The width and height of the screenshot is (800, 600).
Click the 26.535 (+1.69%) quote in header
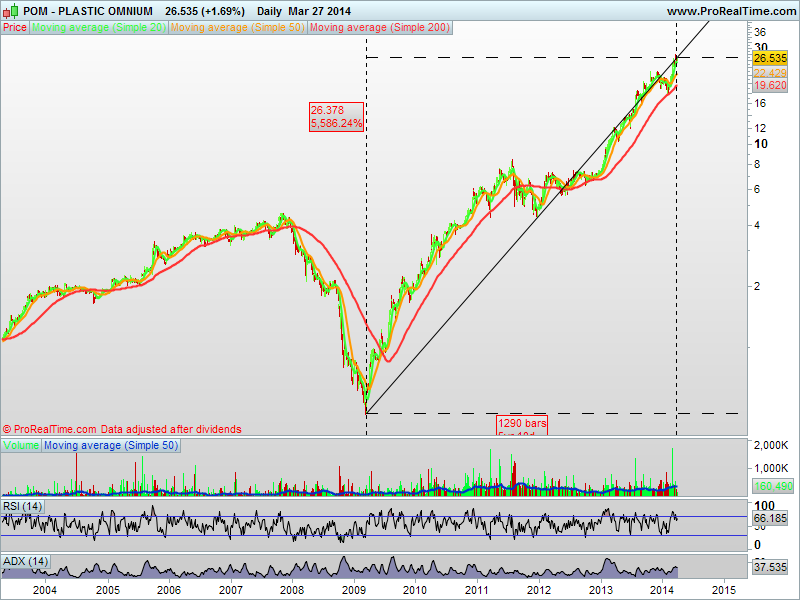[205, 11]
